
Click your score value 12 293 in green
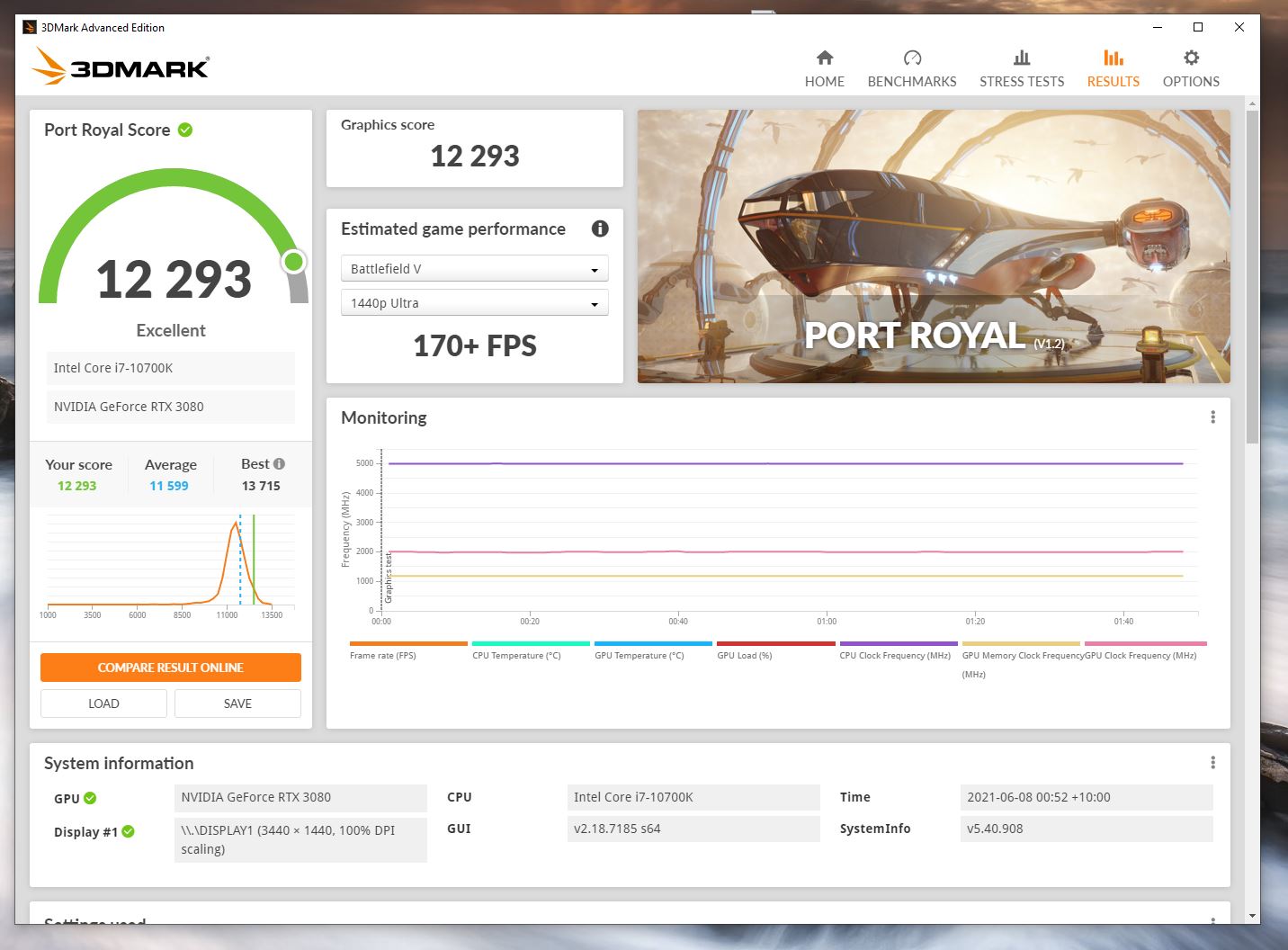pos(77,486)
